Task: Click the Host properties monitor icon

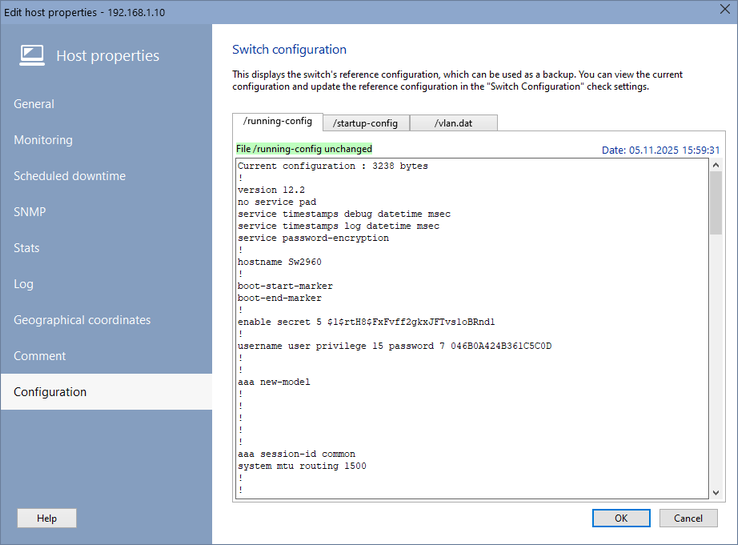Action: (32, 55)
